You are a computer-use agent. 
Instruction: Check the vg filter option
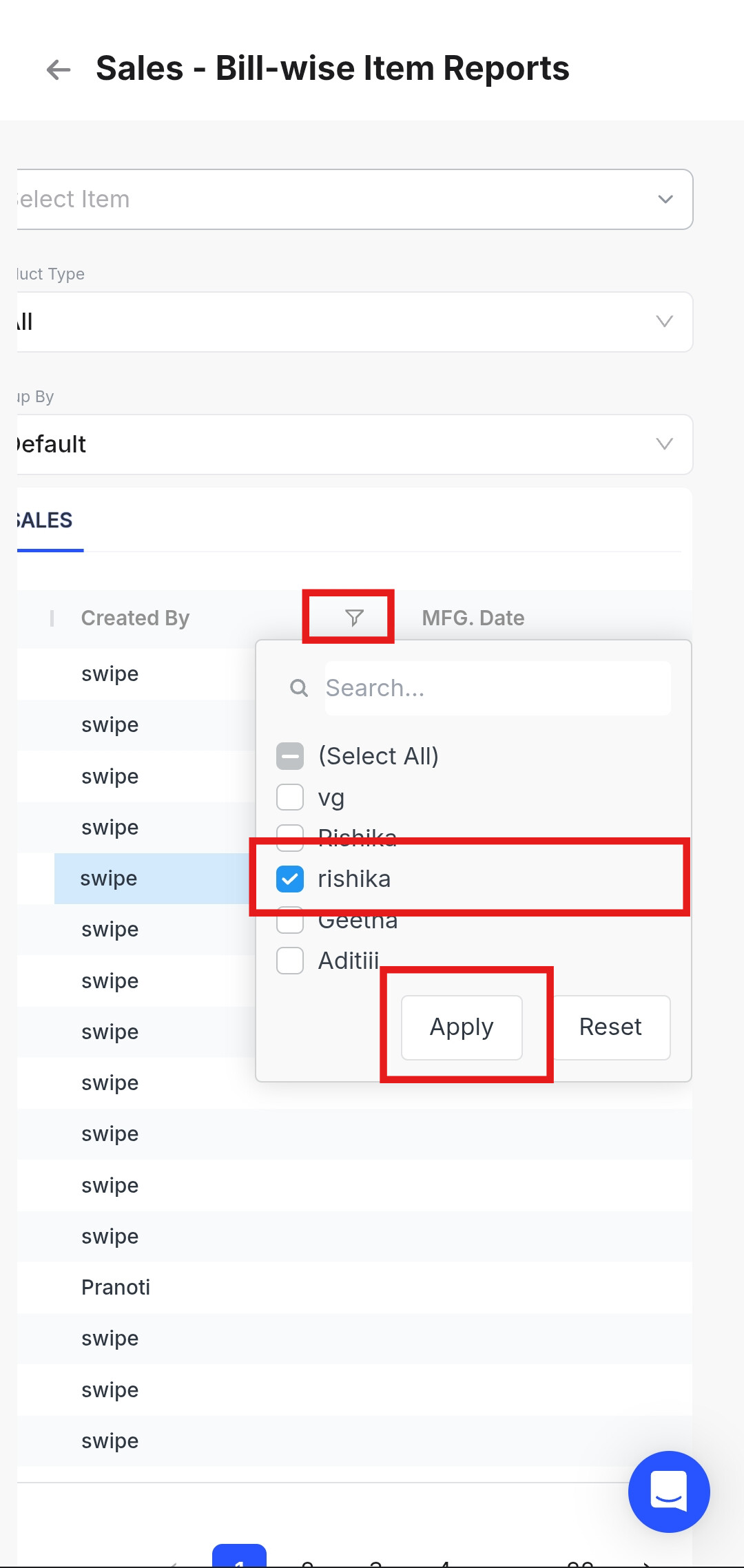(290, 797)
